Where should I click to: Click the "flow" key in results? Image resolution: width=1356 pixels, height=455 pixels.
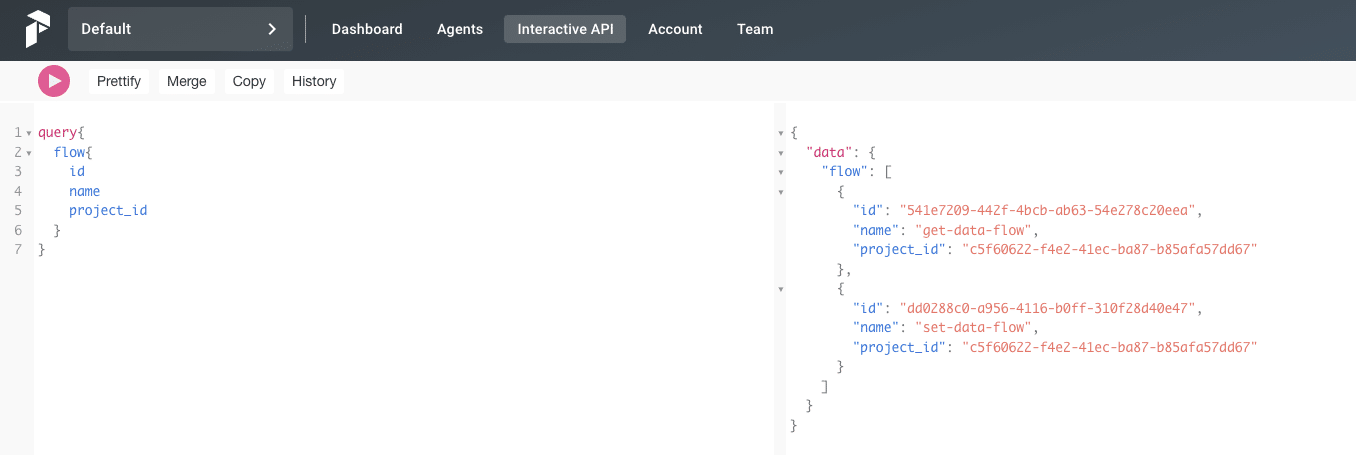pyautogui.click(x=844, y=172)
